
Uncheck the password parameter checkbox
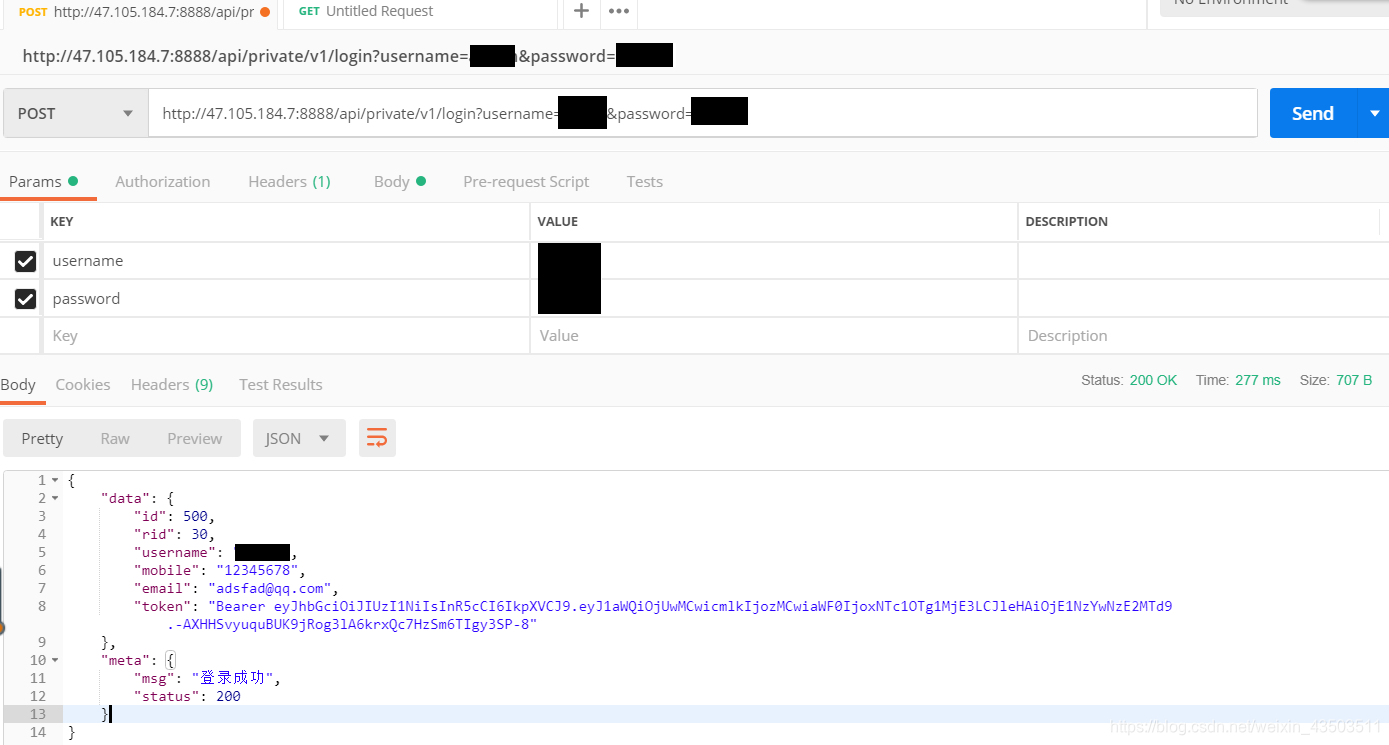tap(25, 299)
